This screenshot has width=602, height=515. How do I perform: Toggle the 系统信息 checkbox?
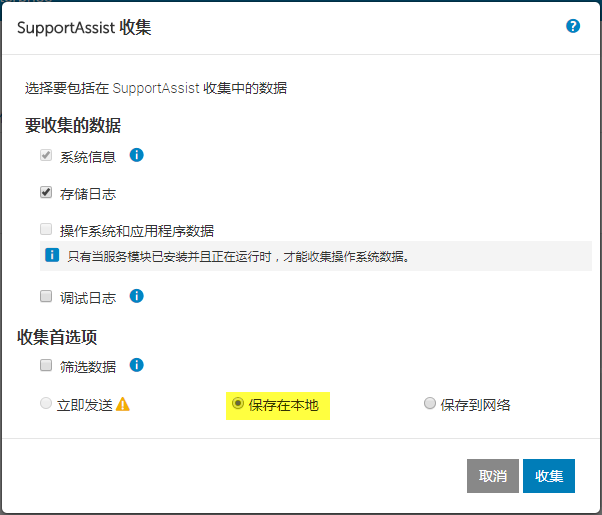[x=46, y=156]
